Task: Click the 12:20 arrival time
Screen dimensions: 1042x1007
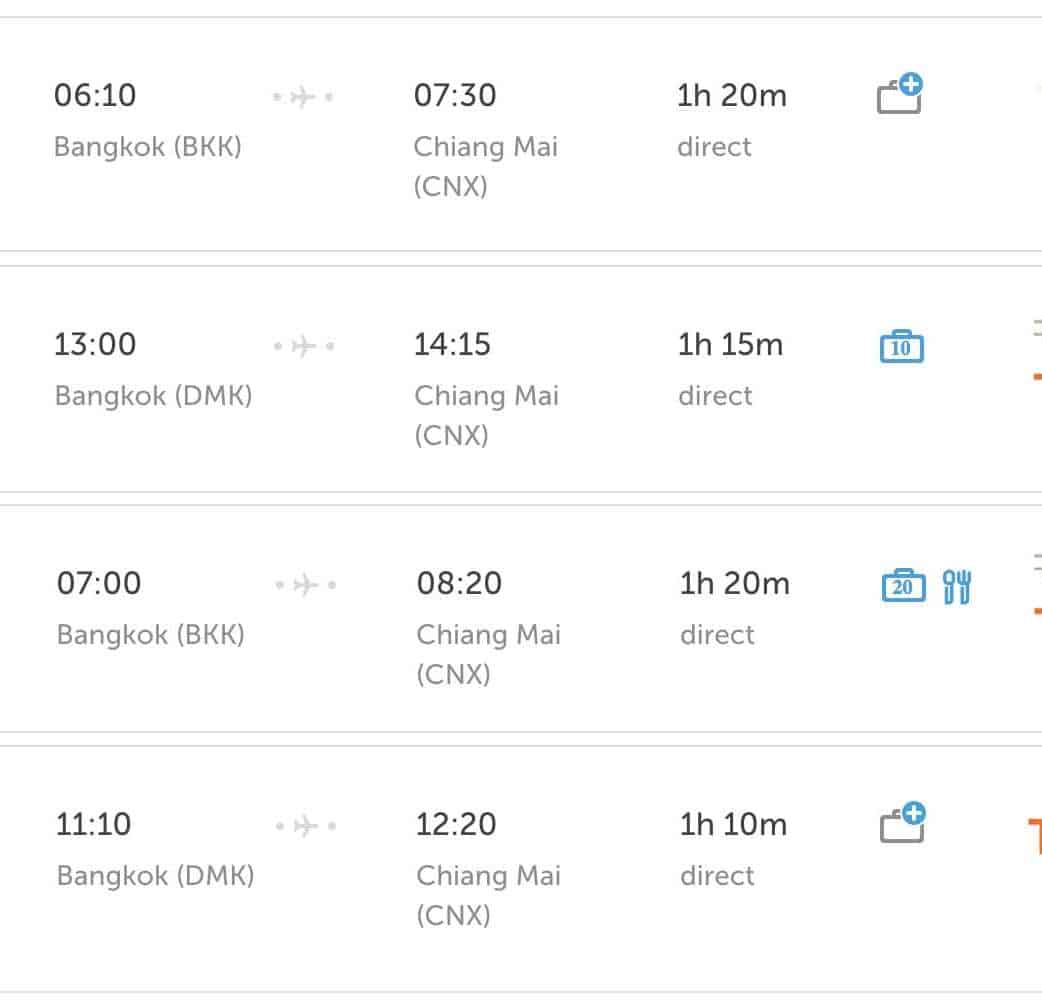Action: pyautogui.click(x=456, y=825)
